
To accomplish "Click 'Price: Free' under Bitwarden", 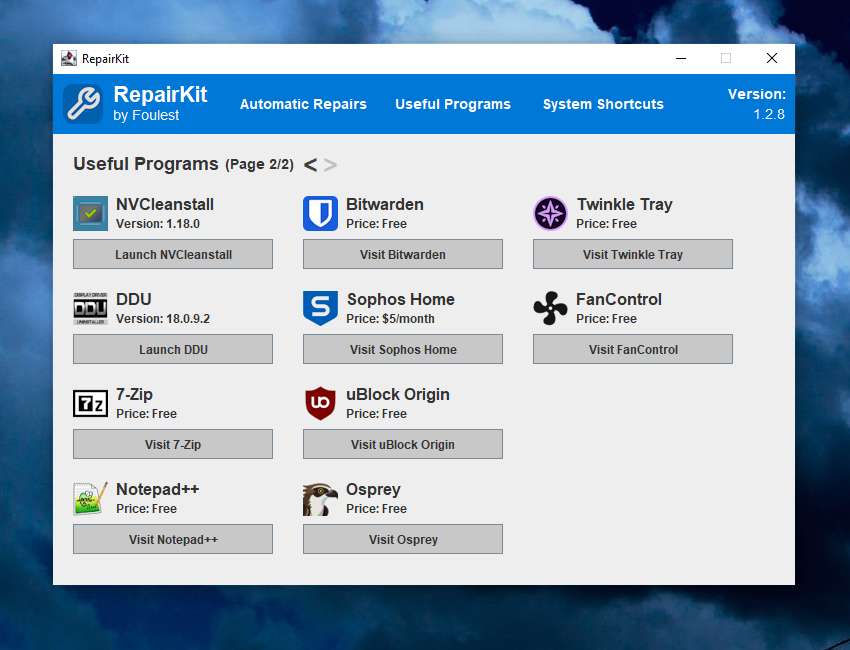I will (377, 224).
